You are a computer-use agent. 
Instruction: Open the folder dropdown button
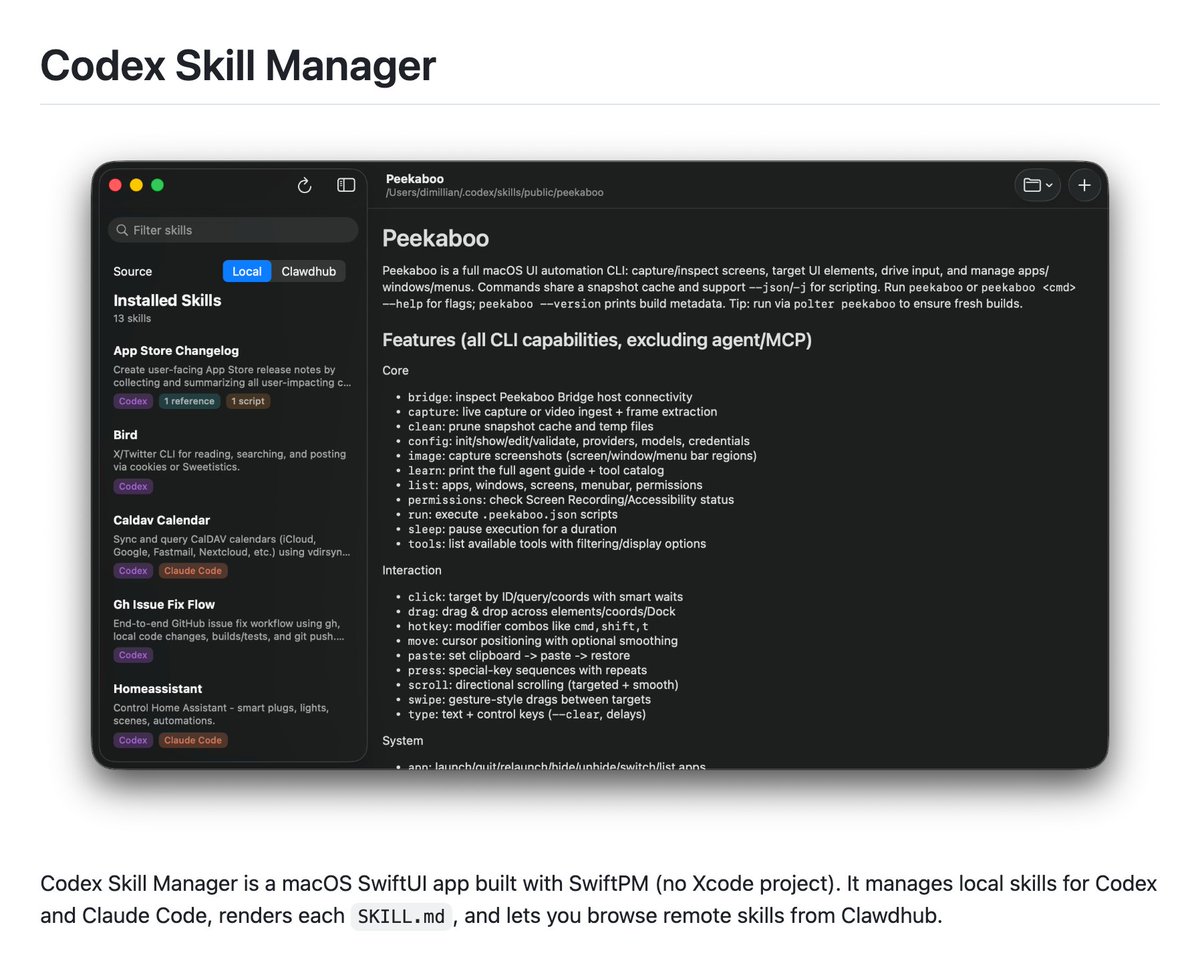1037,185
